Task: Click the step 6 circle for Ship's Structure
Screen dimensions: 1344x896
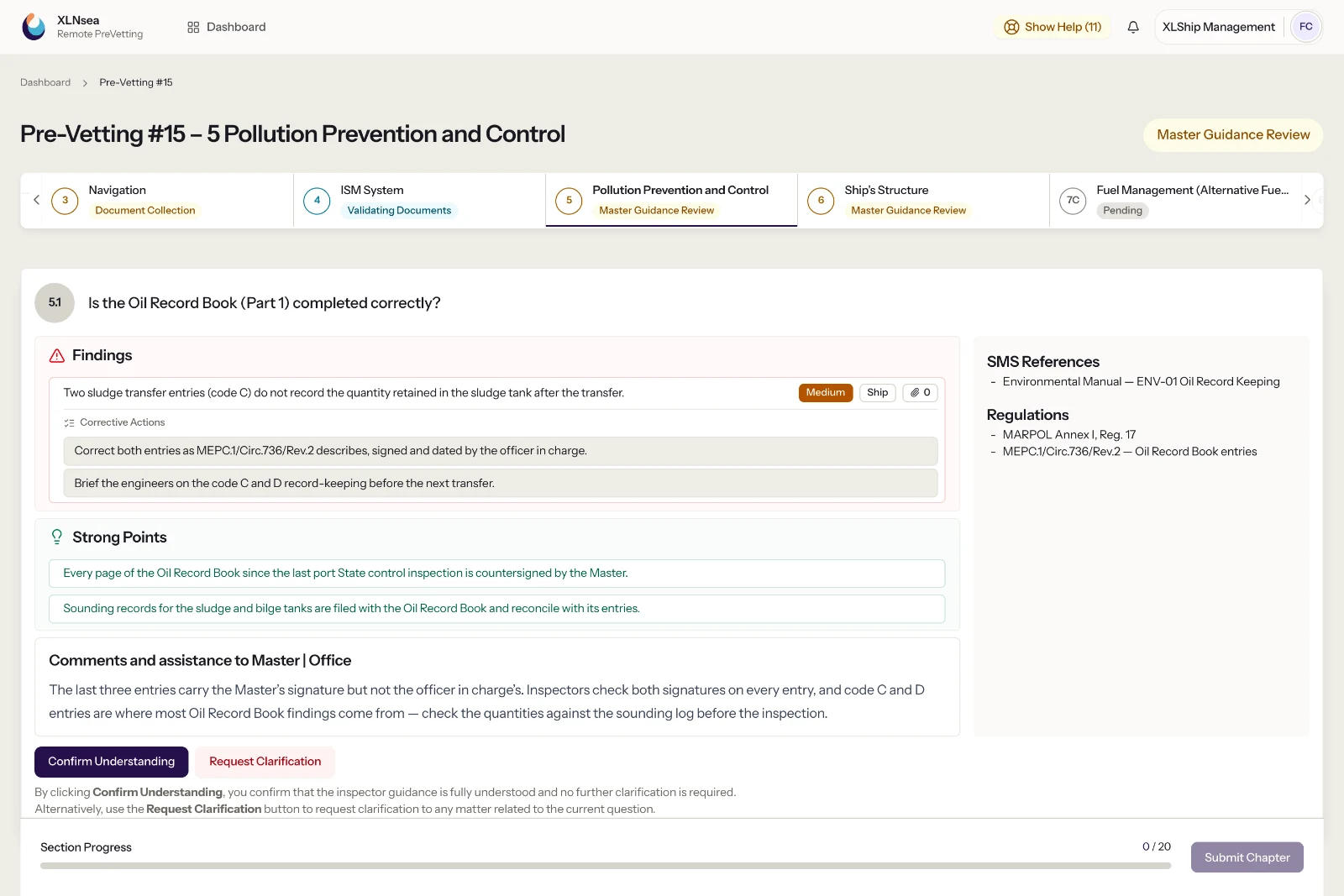Action: [821, 201]
